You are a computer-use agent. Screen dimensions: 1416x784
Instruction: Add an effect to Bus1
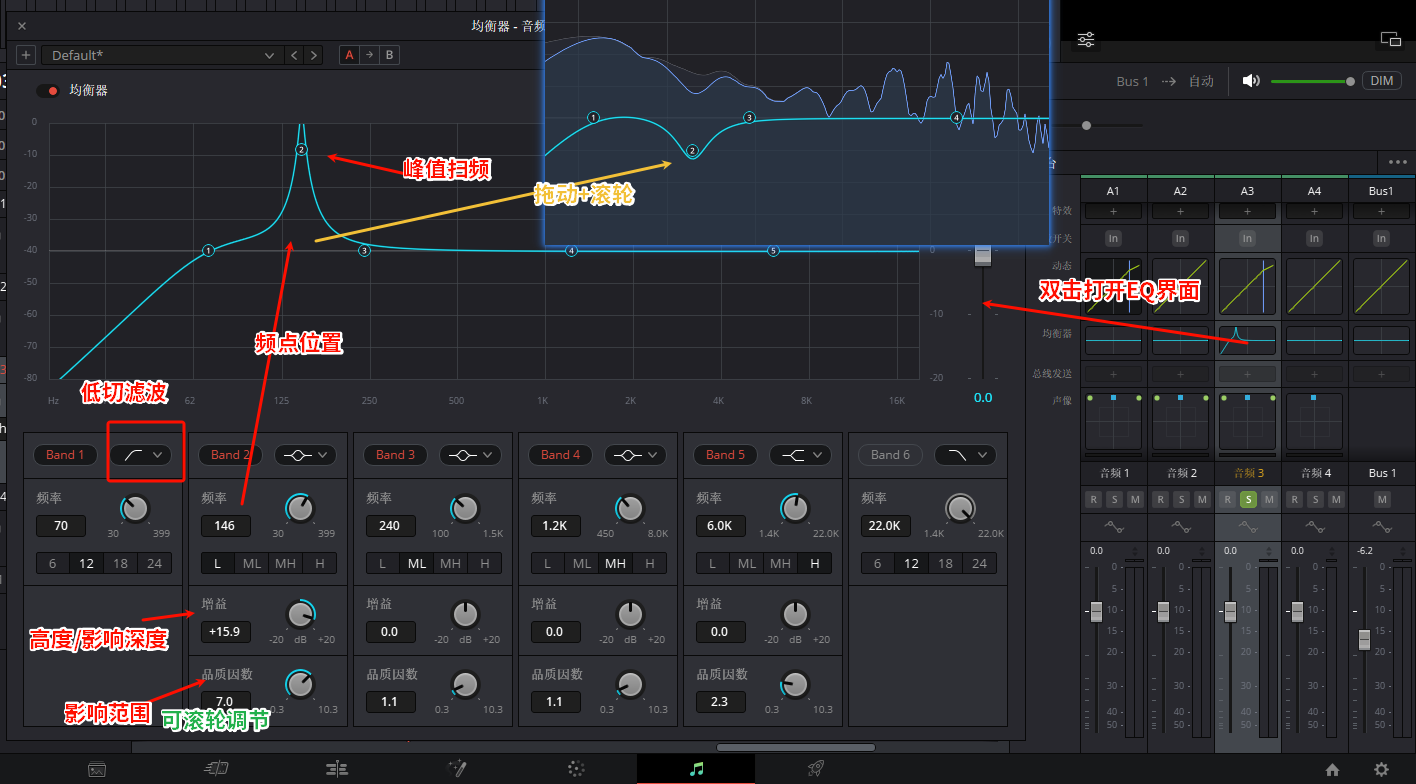(x=1381, y=212)
